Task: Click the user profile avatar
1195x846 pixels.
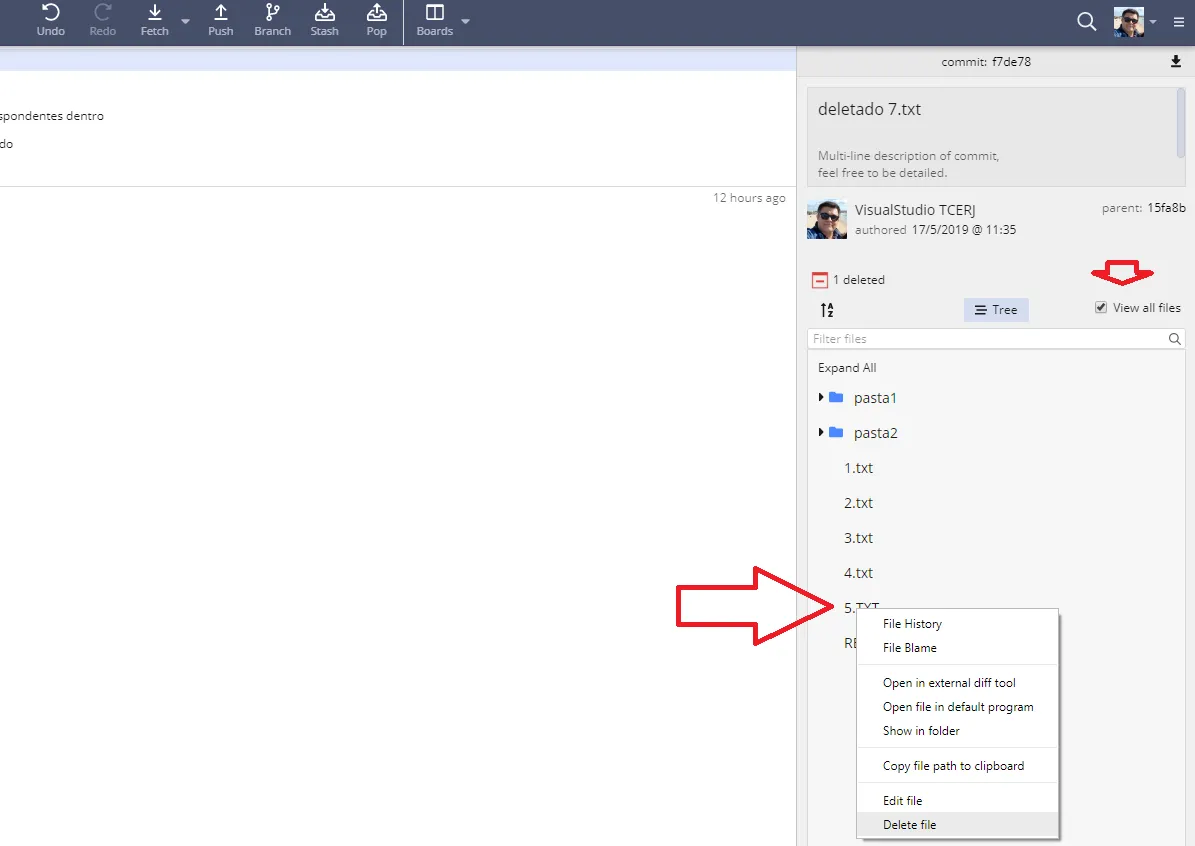Action: coord(1129,21)
